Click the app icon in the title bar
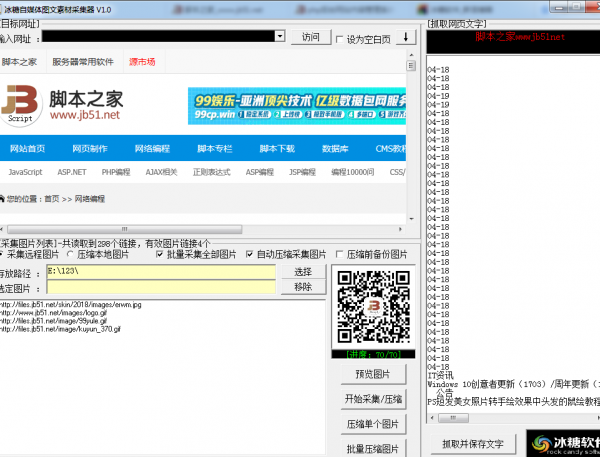 tap(6, 7)
